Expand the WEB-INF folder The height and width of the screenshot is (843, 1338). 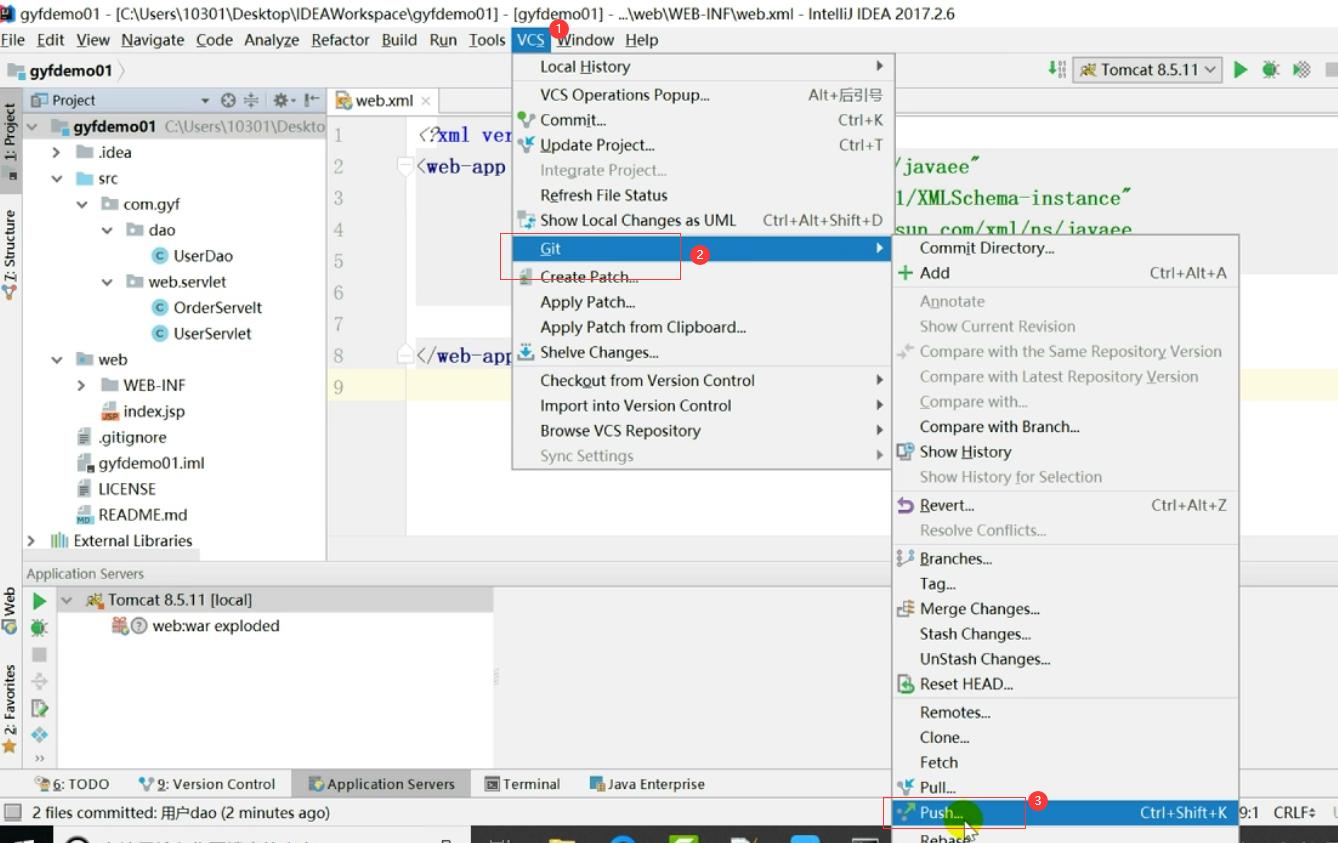(82, 385)
